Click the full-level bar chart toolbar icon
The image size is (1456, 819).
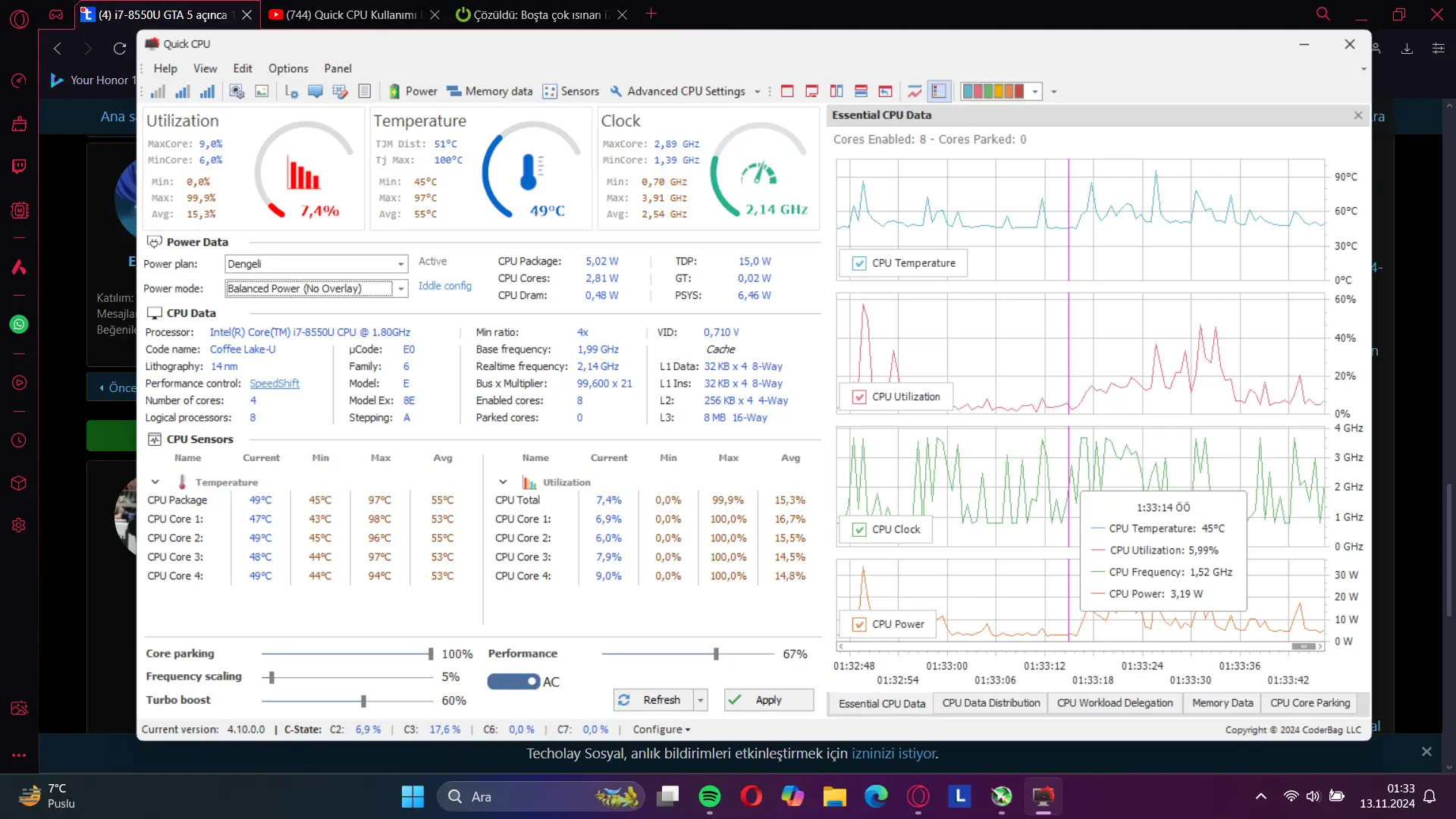pos(207,91)
